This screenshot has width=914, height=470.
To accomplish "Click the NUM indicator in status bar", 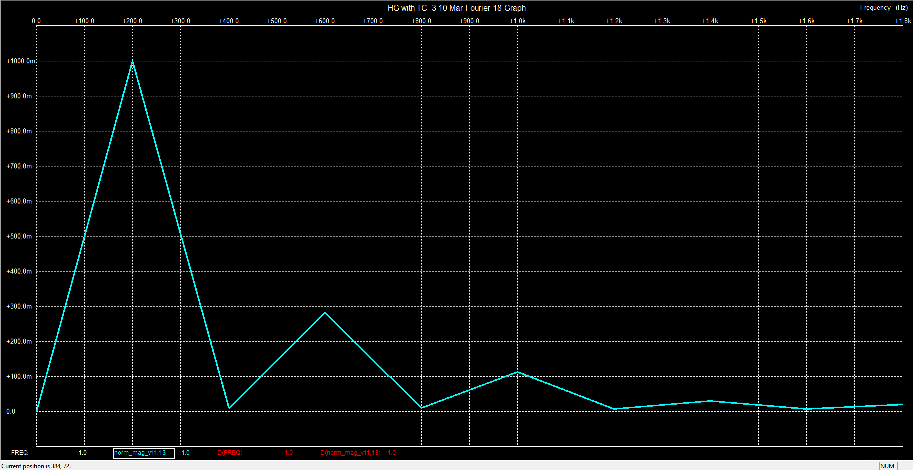I will point(886,465).
